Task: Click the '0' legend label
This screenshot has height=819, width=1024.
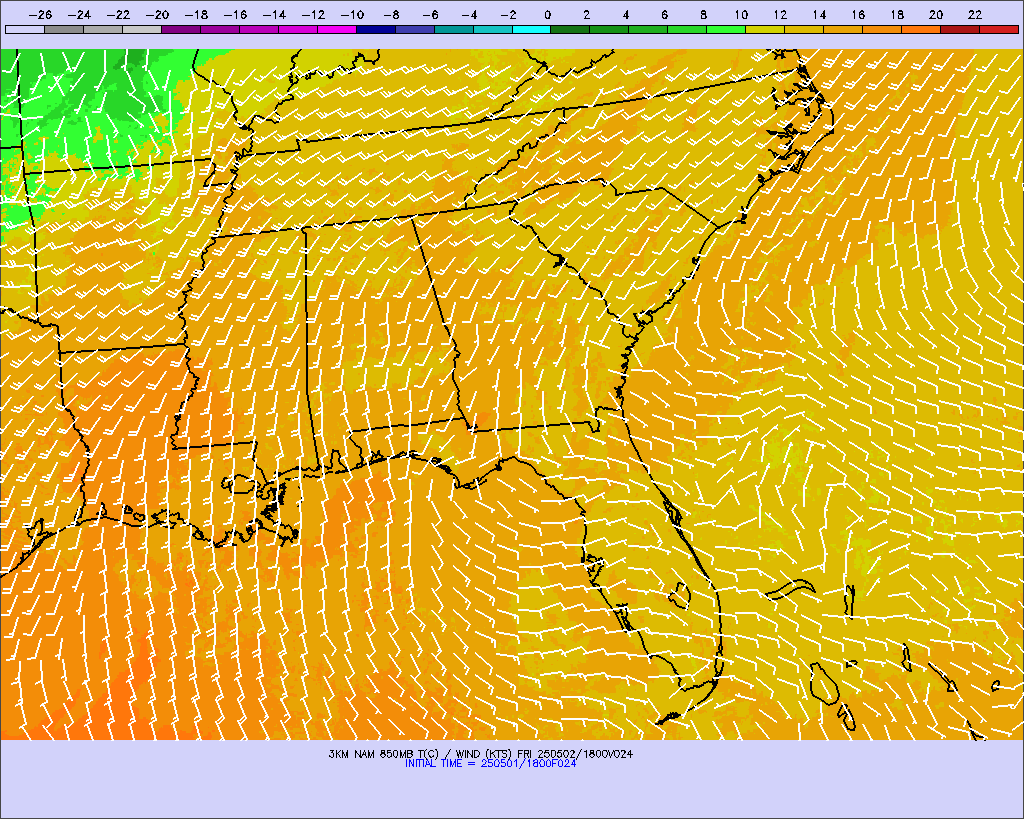Action: (x=547, y=14)
